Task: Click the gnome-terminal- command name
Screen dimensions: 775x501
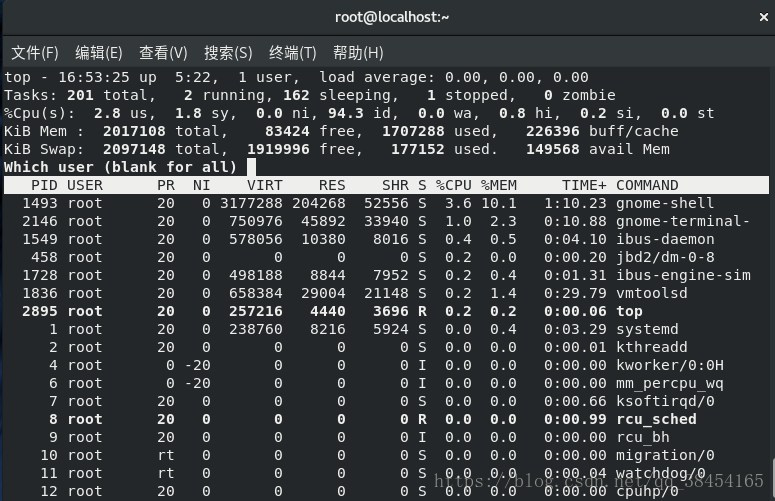Action: 683,221
